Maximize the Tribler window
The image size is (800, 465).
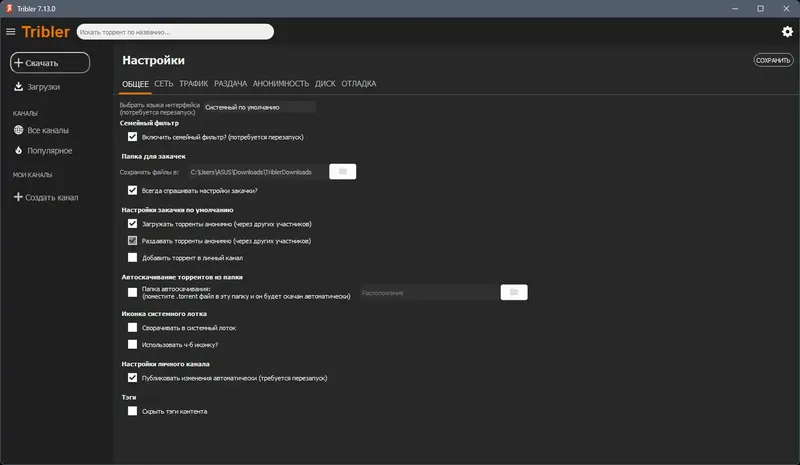pos(760,9)
